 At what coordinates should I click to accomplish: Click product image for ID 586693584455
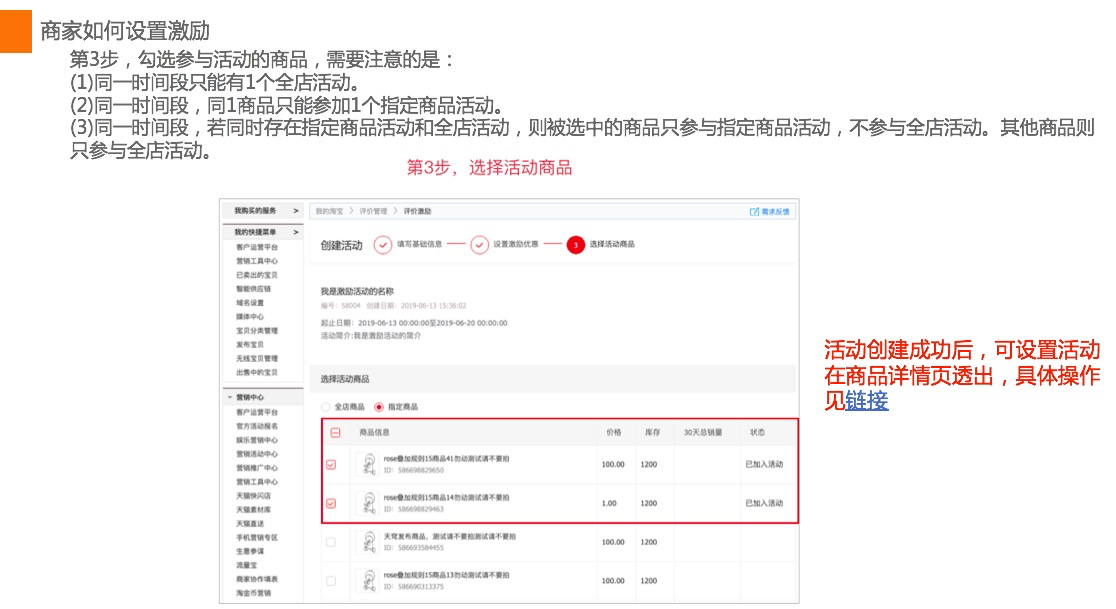pyautogui.click(x=367, y=542)
